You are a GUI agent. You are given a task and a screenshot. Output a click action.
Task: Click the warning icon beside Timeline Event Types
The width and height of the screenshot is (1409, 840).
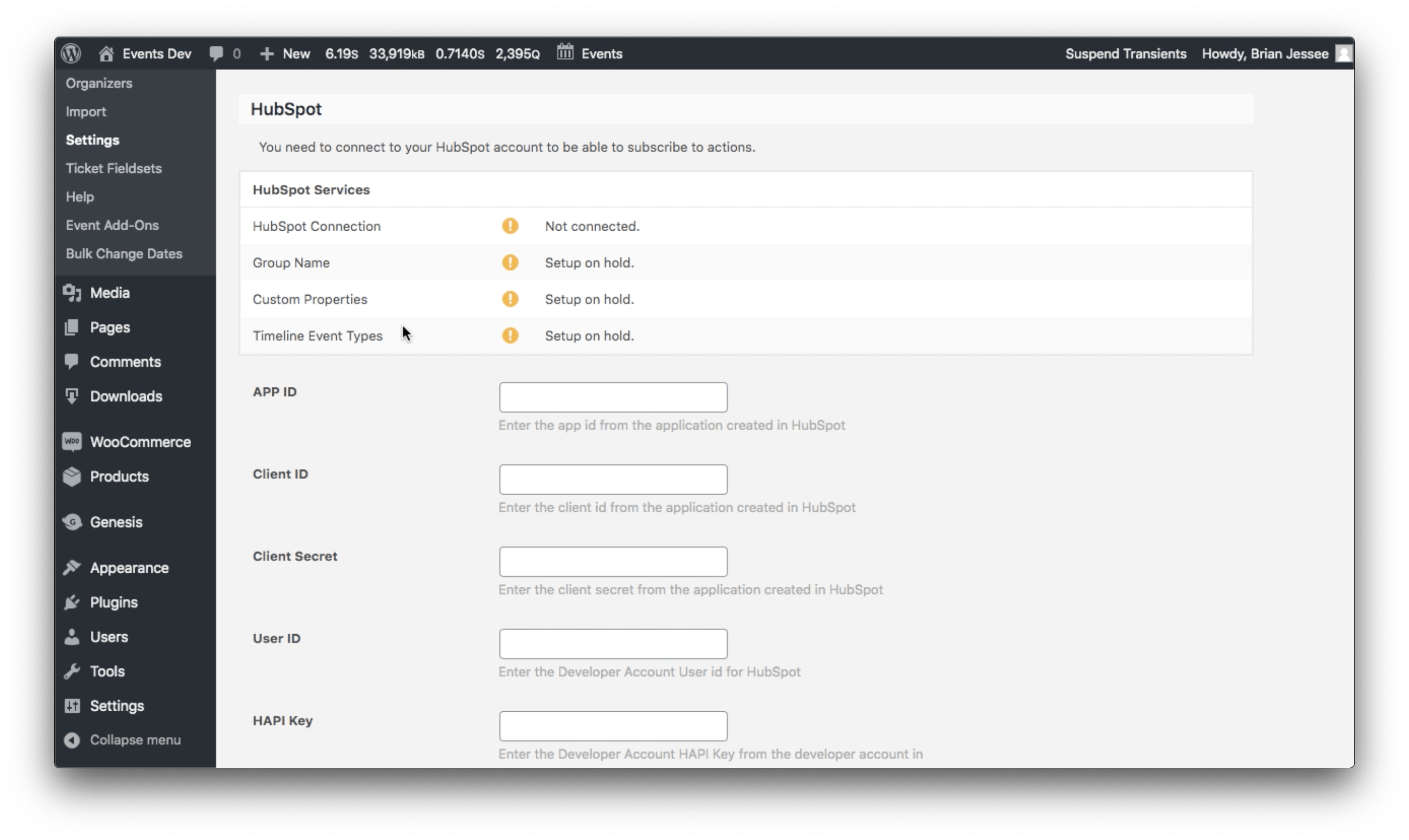click(510, 335)
